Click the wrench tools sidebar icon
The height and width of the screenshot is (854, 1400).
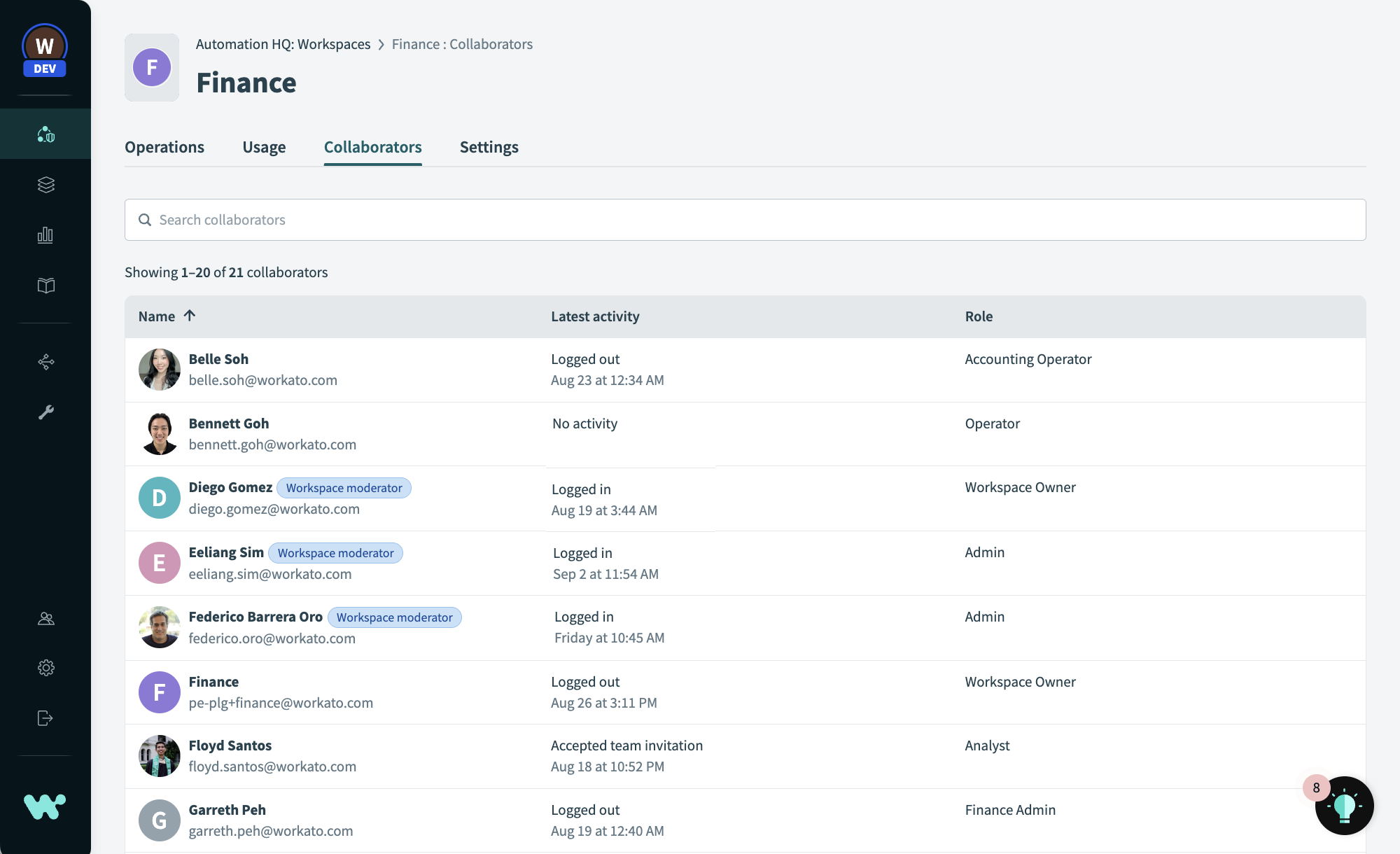(x=45, y=412)
